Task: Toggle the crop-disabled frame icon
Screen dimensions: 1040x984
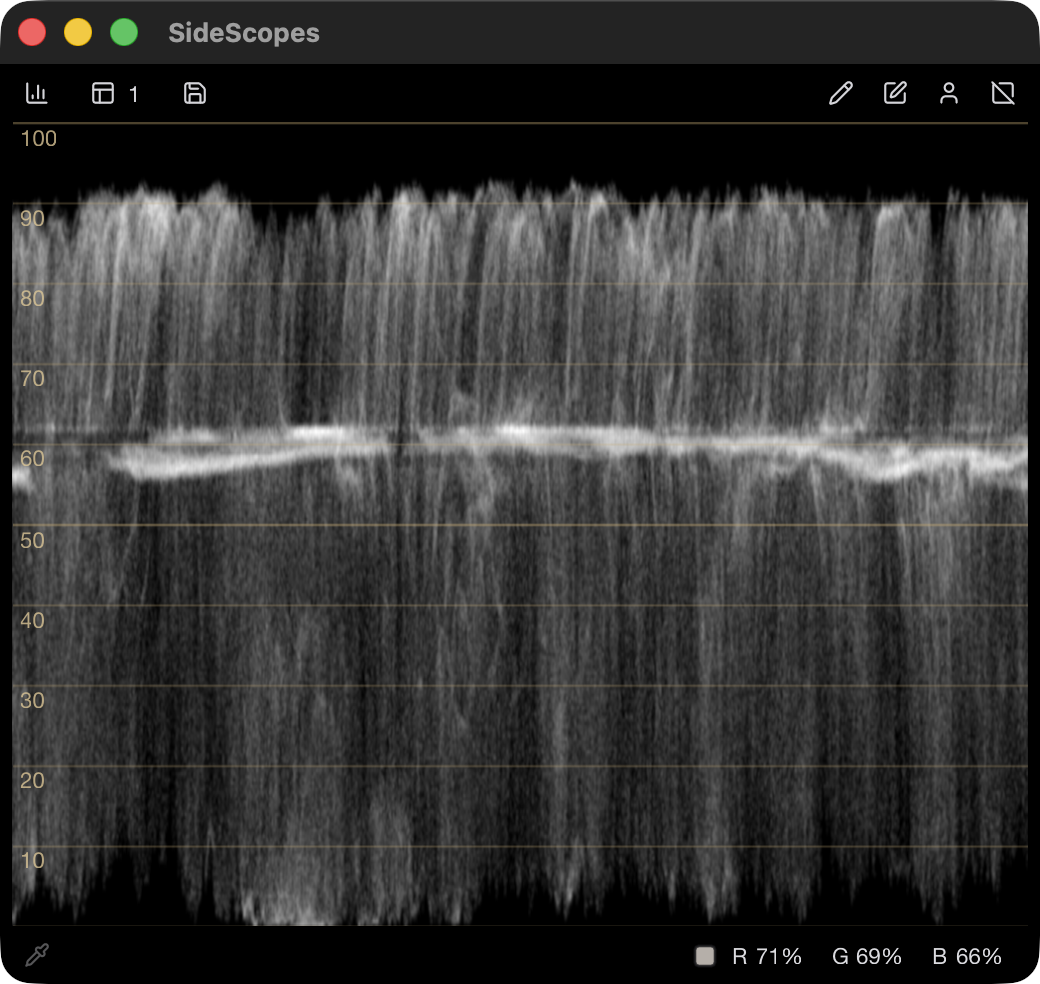Action: pyautogui.click(x=1002, y=93)
